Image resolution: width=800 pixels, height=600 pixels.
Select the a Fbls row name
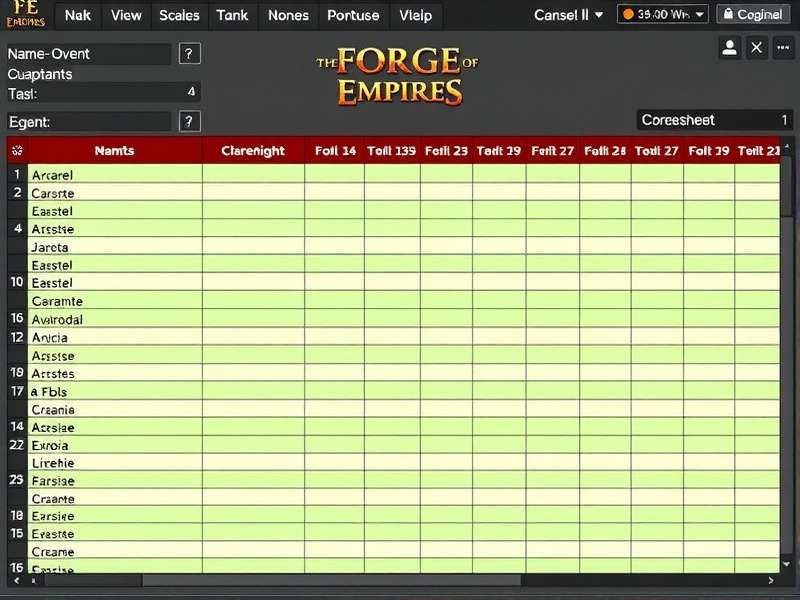coord(48,392)
